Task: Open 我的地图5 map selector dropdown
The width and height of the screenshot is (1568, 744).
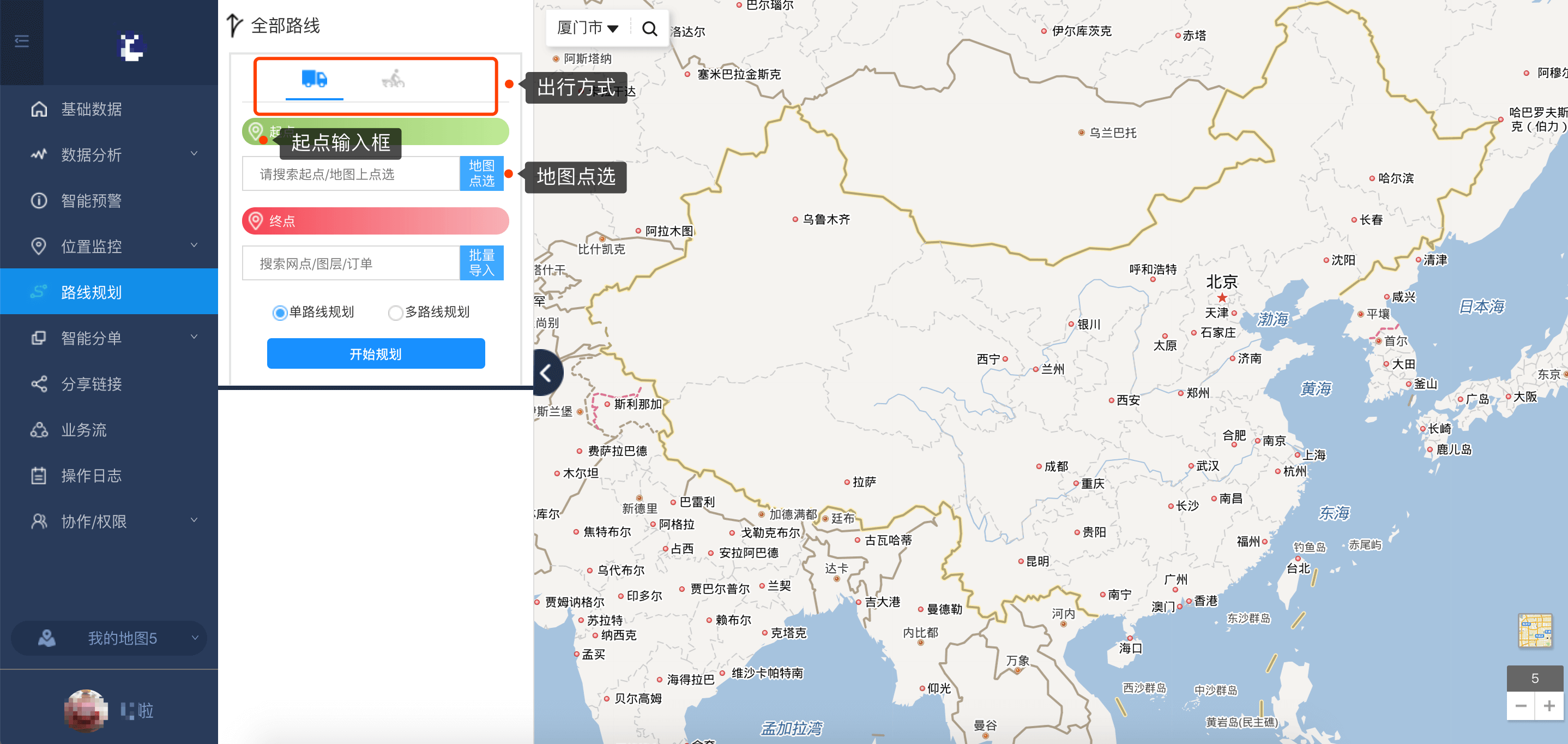Action: point(109,638)
